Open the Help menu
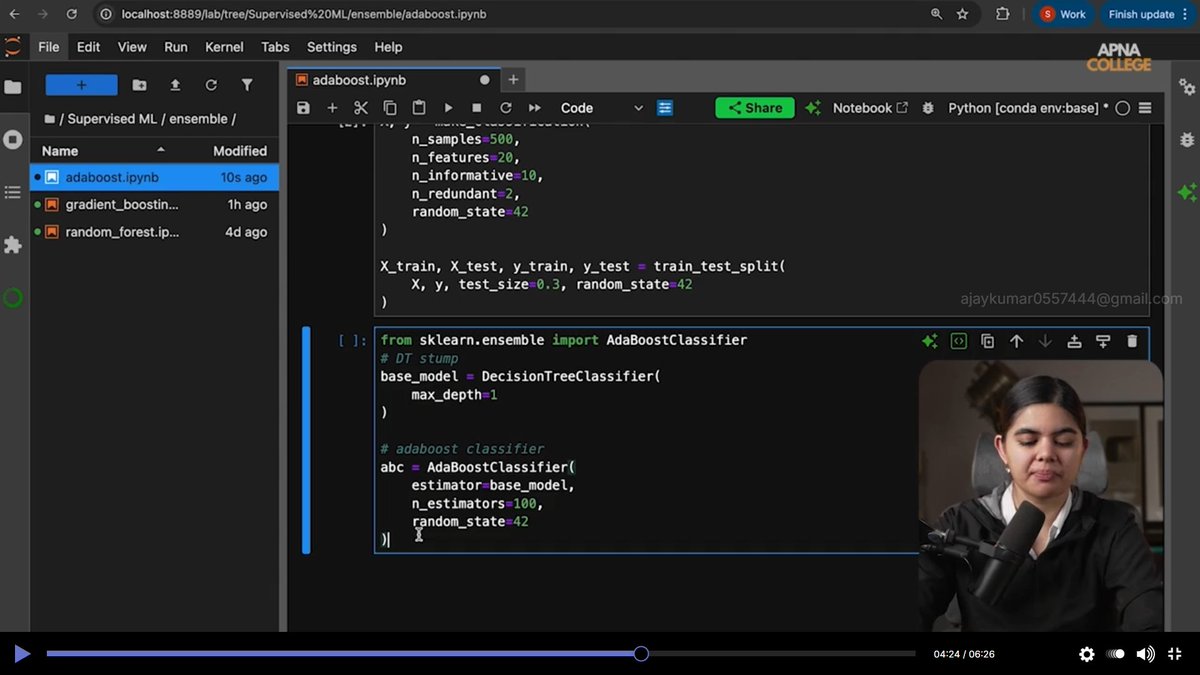 (388, 47)
